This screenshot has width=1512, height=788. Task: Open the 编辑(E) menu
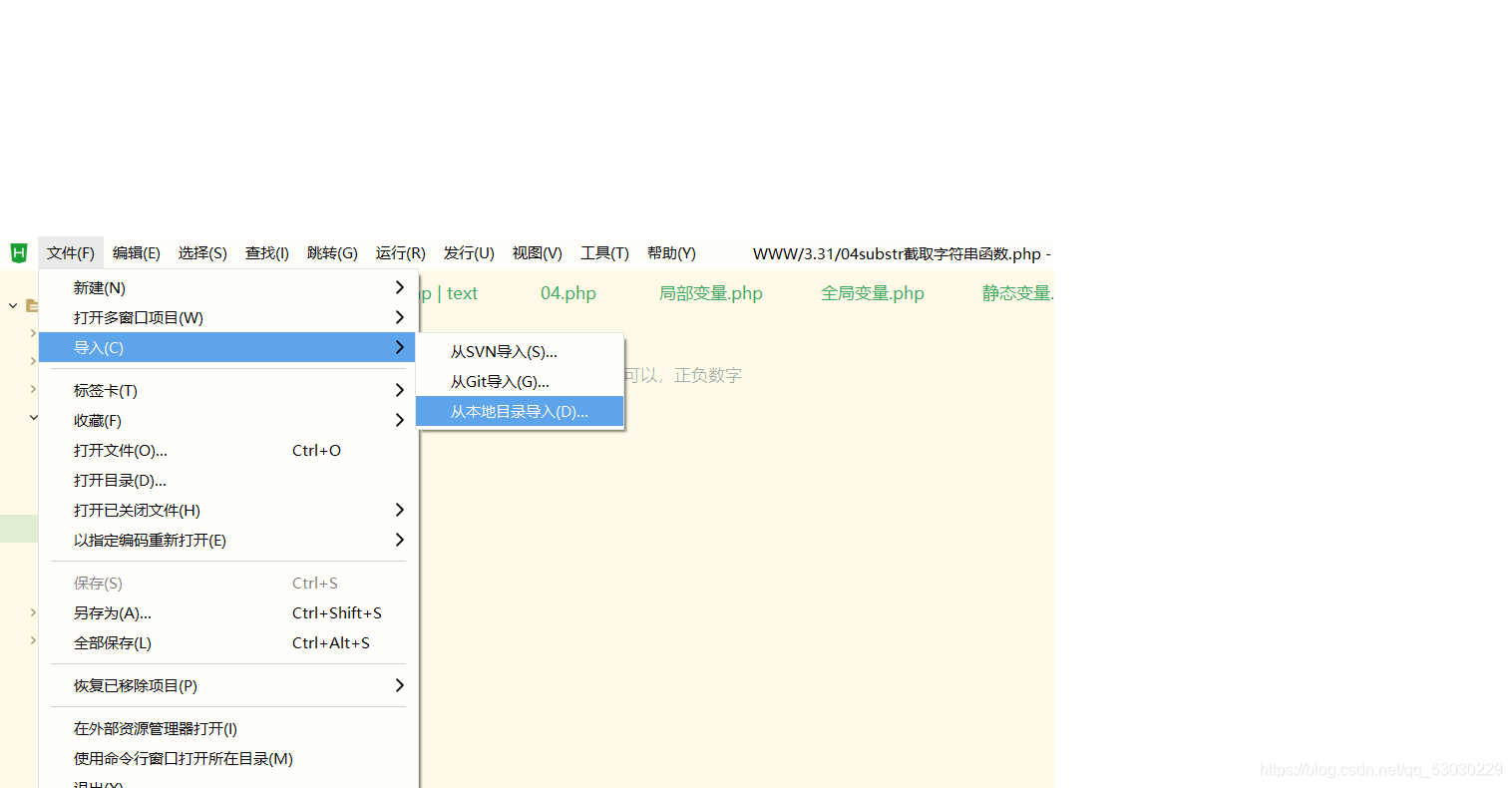pos(136,252)
